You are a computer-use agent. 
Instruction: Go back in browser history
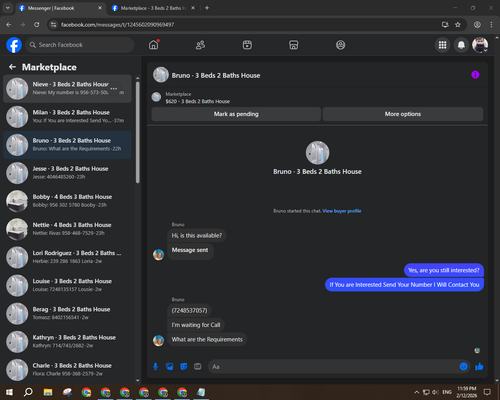9,25
